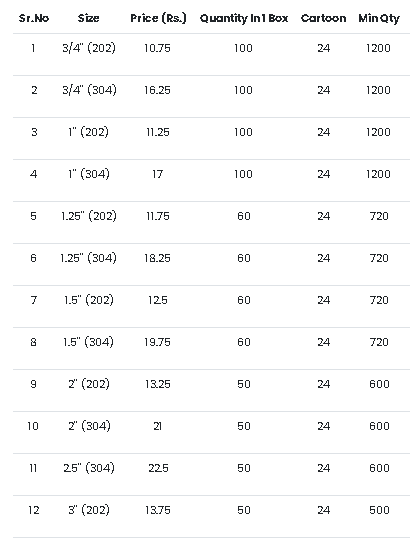Click the Sr.No column header
Screen dimensions: 410x553
[x=34, y=18]
